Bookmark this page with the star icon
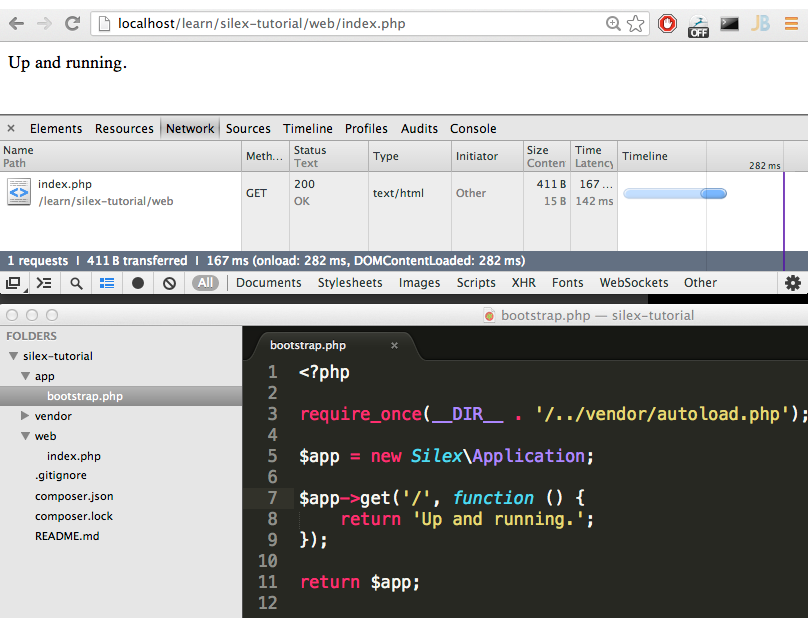Viewport: 808px width, 618px height. click(636, 23)
